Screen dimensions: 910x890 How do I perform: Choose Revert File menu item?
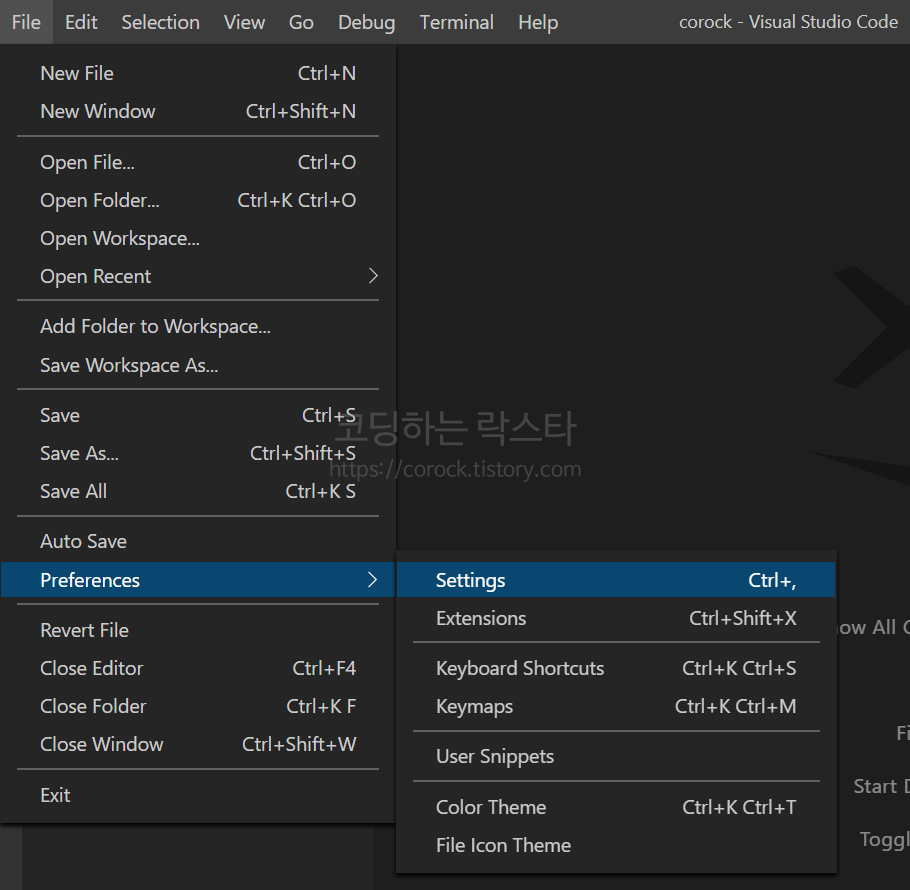[198, 630]
